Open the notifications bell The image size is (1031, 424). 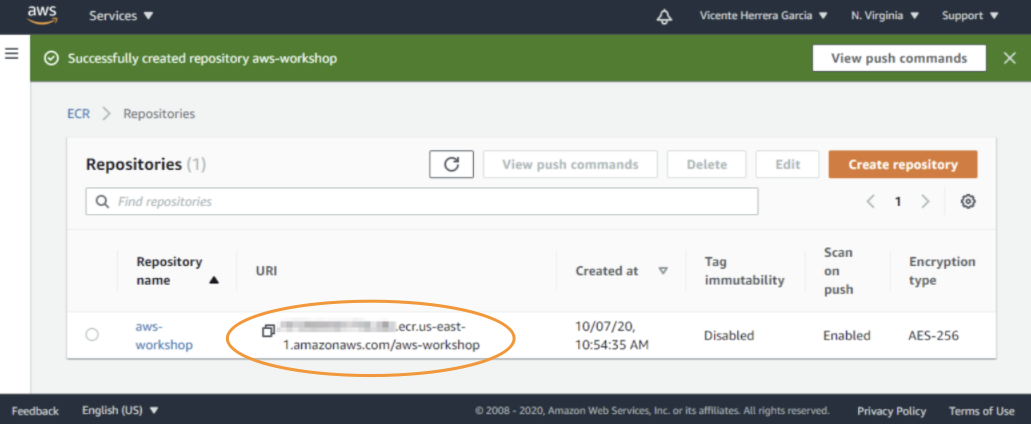click(664, 16)
